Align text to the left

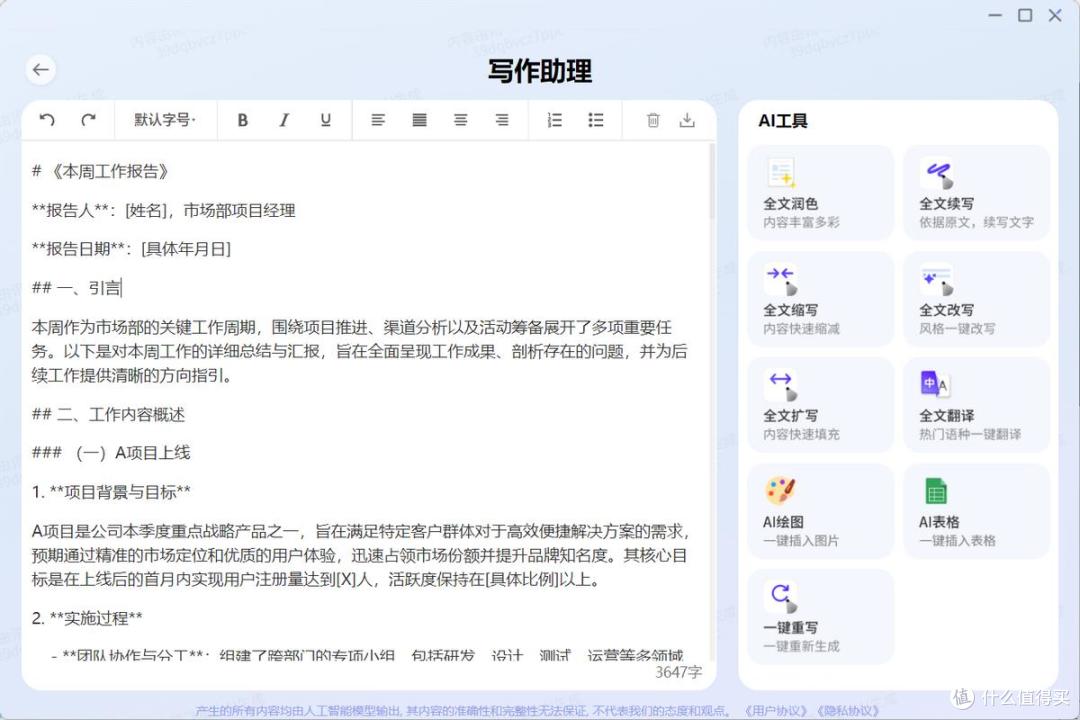(377, 120)
